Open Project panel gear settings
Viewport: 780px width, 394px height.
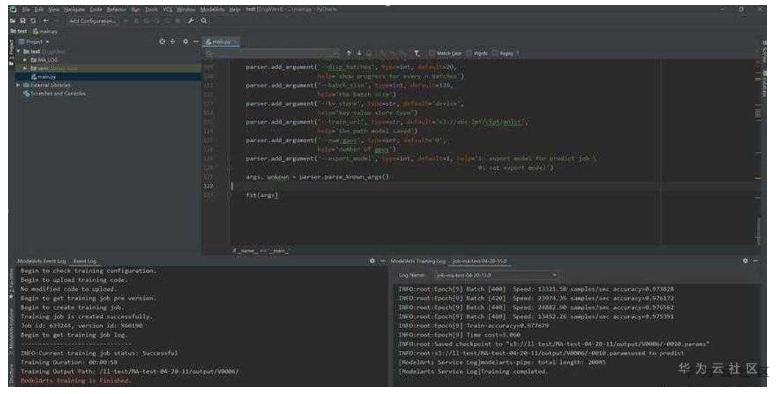pyautogui.click(x=186, y=42)
